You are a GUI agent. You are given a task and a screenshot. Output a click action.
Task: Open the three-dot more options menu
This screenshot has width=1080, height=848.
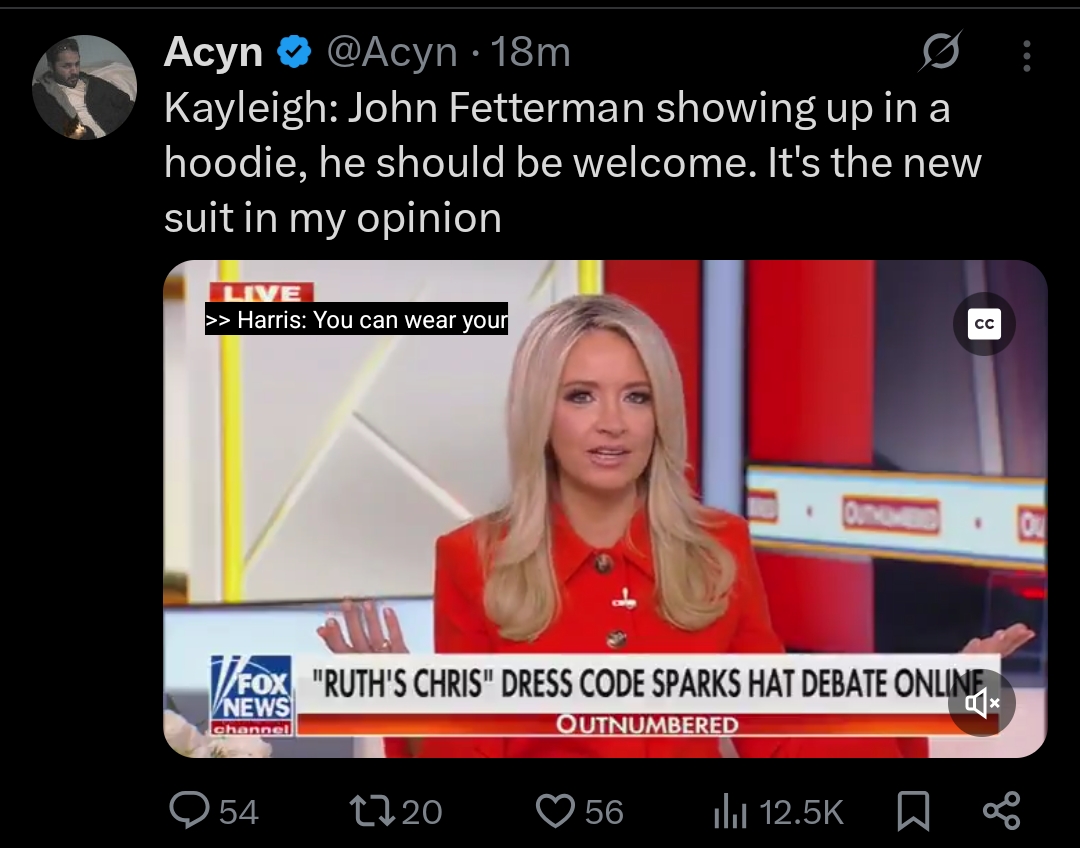coord(1026,55)
